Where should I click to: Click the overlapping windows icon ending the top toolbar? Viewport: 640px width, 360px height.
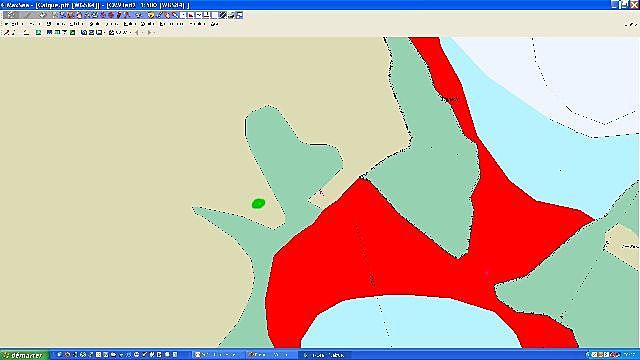coord(239,15)
